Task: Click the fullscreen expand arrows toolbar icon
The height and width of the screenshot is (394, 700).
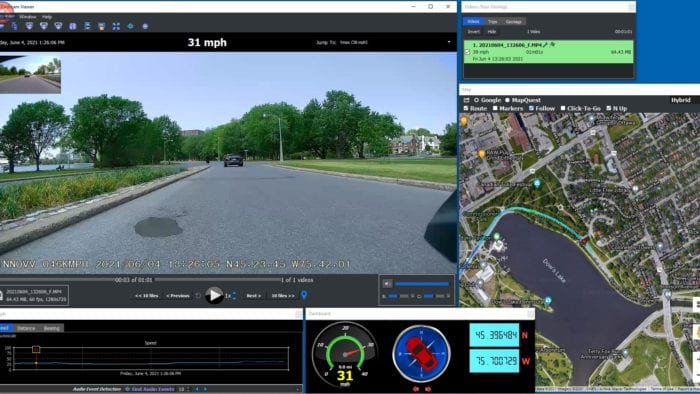Action: (116, 26)
